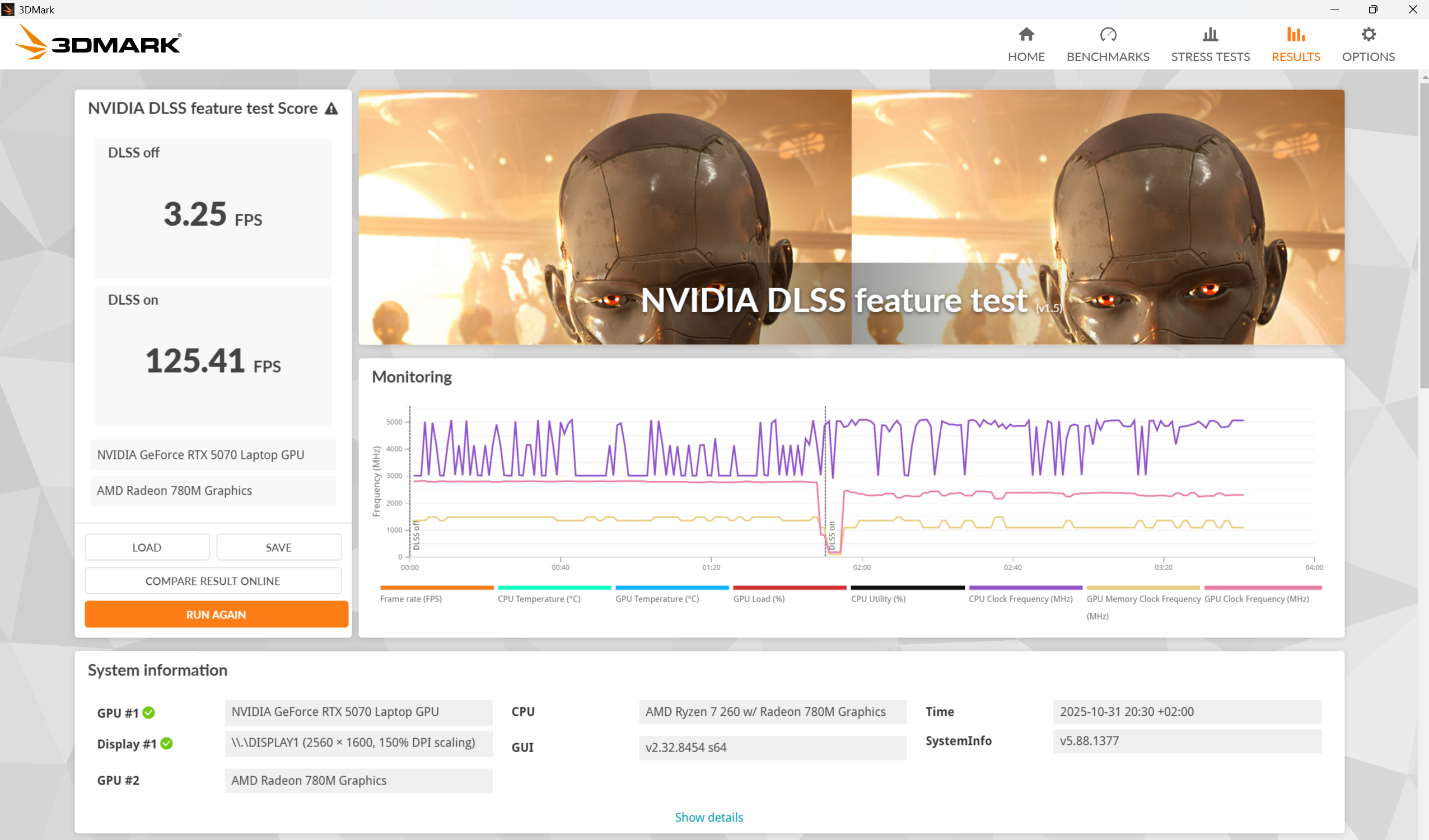The image size is (1429, 840).
Task: Open Benchmarks via the gauge icon
Action: [1108, 35]
